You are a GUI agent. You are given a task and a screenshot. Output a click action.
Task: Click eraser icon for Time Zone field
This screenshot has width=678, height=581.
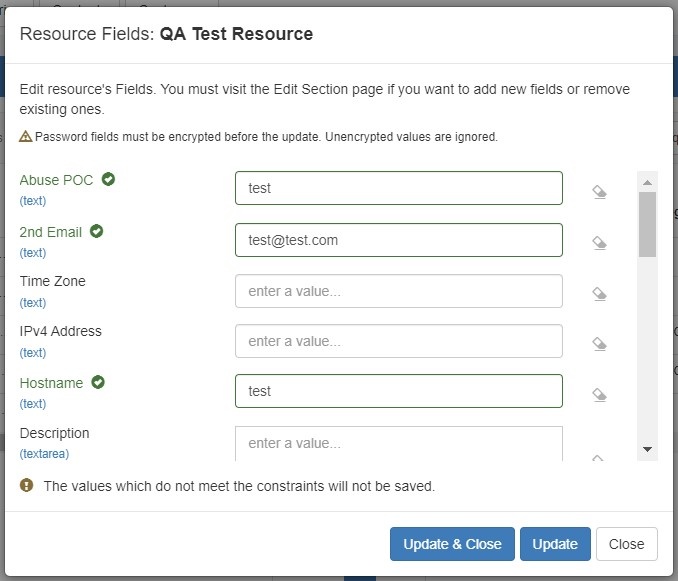tap(599, 294)
